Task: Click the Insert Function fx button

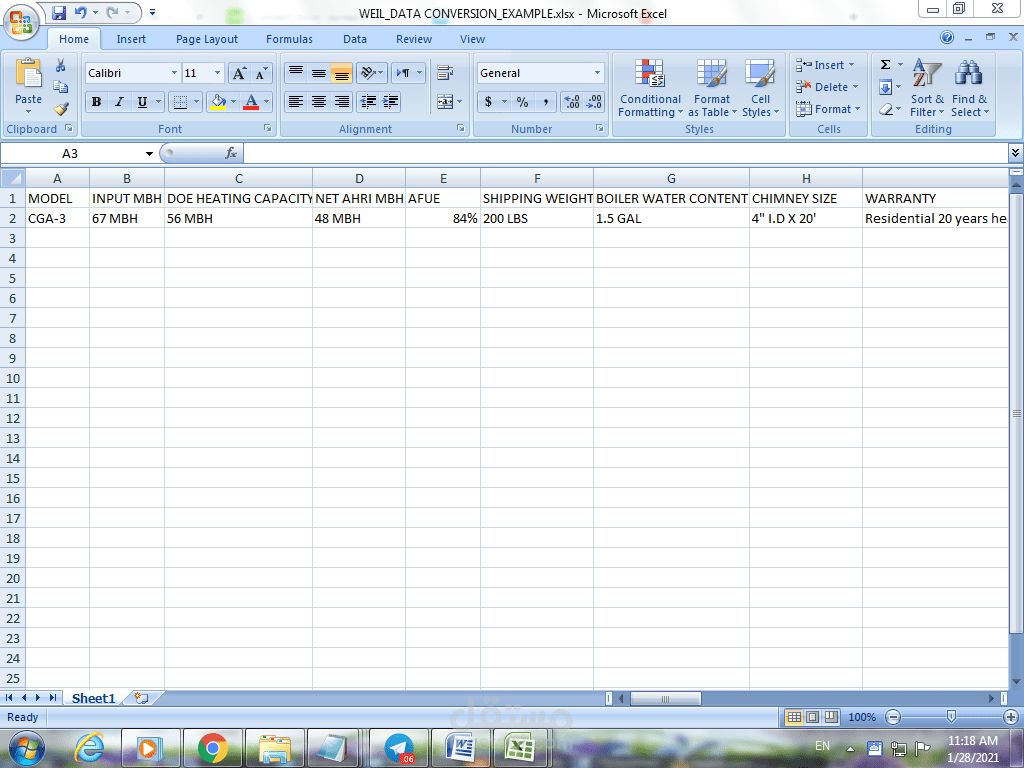Action: pos(231,153)
